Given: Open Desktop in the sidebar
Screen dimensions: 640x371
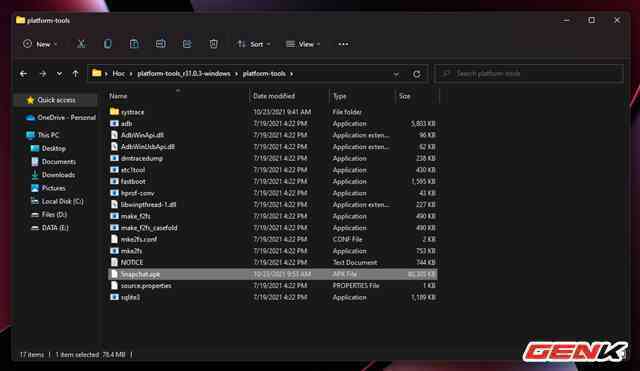Looking at the screenshot, I should click(x=49, y=149).
